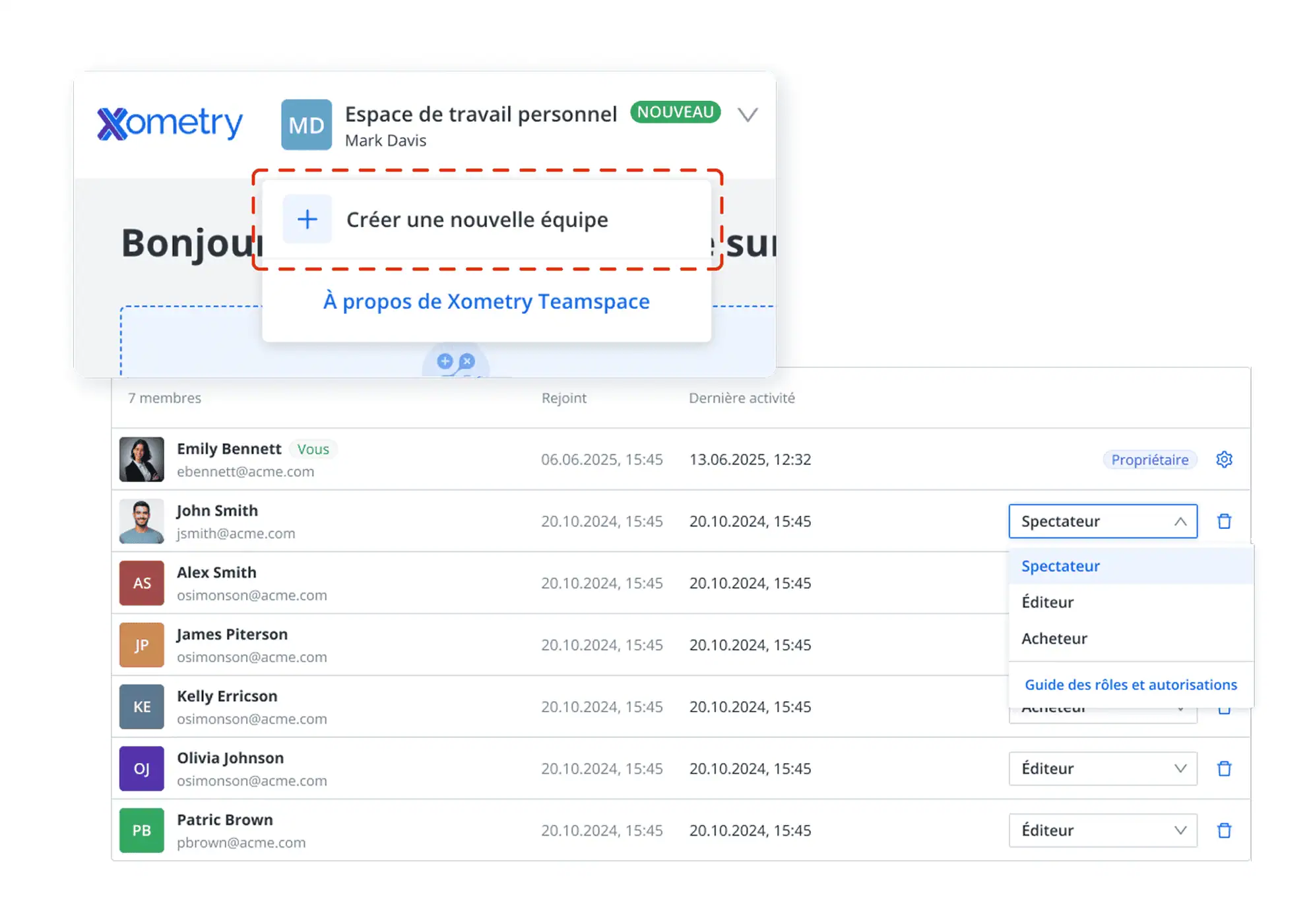This screenshot has width=1311, height=924.
Task: Select Créer une nouvelle équipe
Action: [x=487, y=219]
